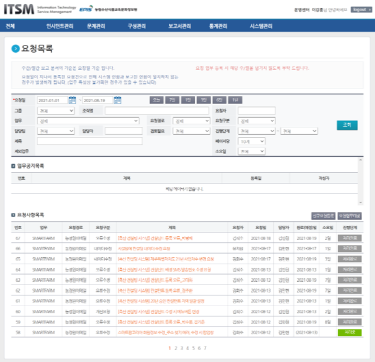Click the 제목 text input field
375x362 pixels.
pos(90,141)
